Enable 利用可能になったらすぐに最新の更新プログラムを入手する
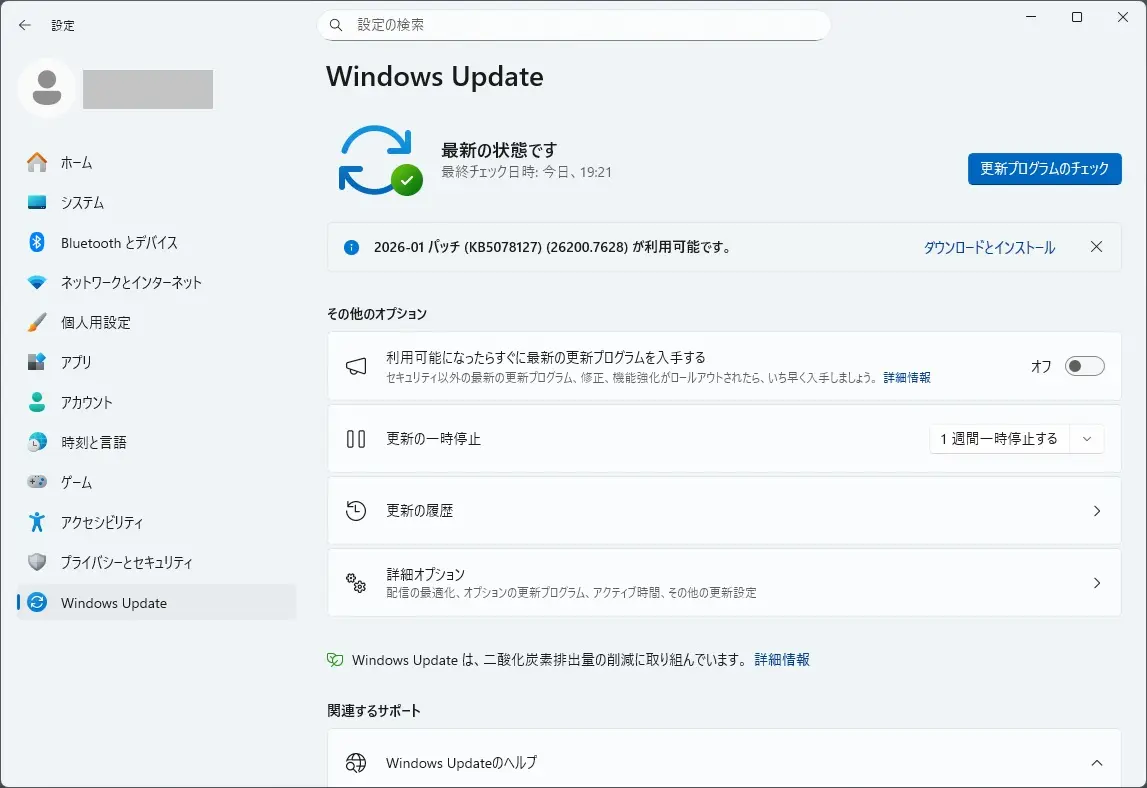 1084,366
